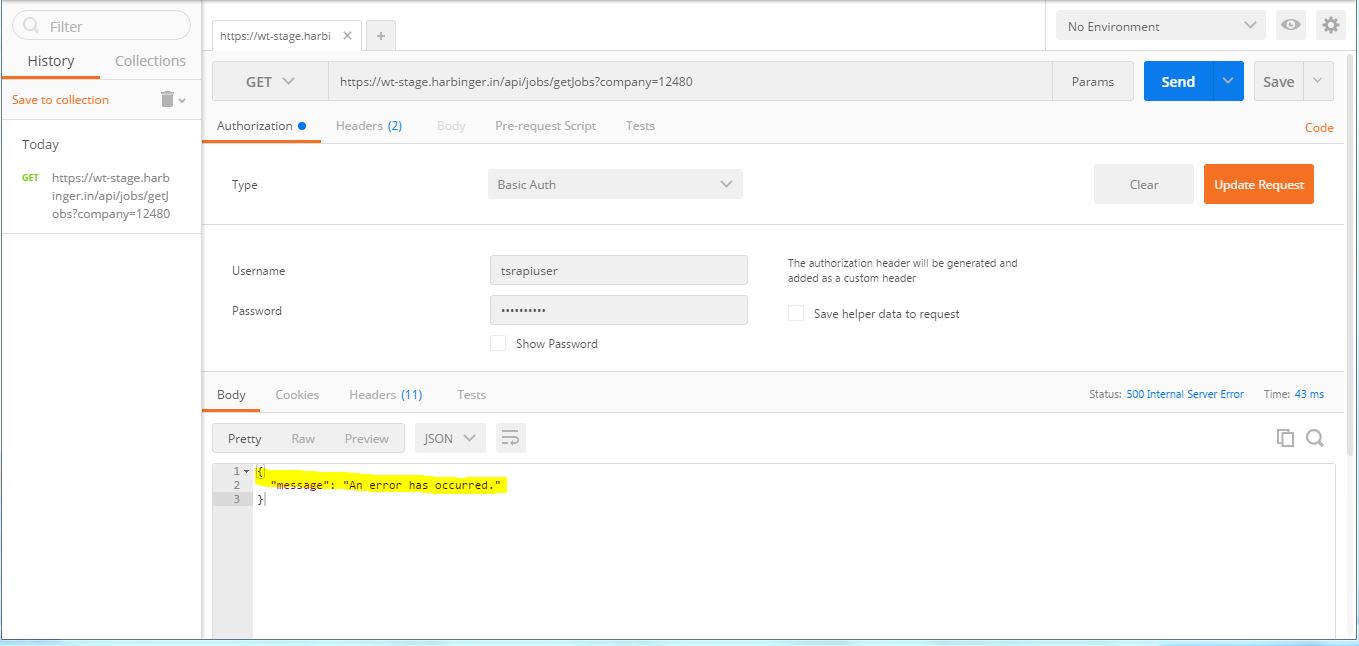The width and height of the screenshot is (1359, 646).
Task: Click the search response magnifier icon
Action: point(1315,438)
